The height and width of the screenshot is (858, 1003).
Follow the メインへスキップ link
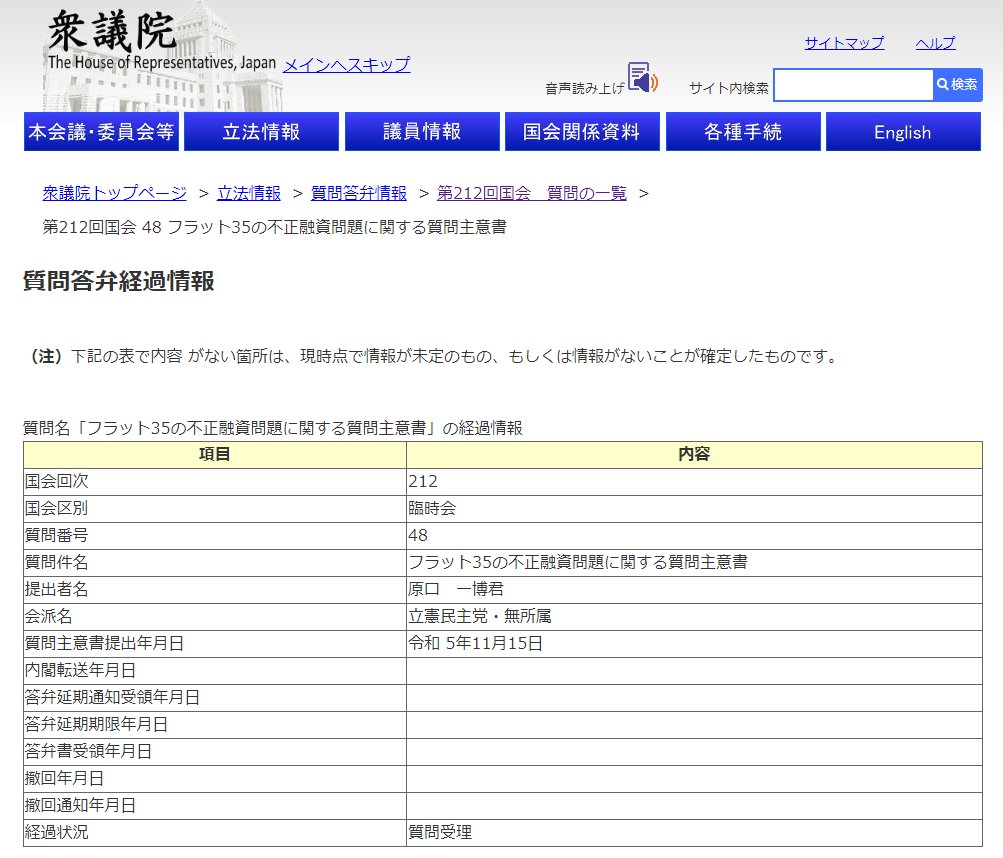pos(346,65)
